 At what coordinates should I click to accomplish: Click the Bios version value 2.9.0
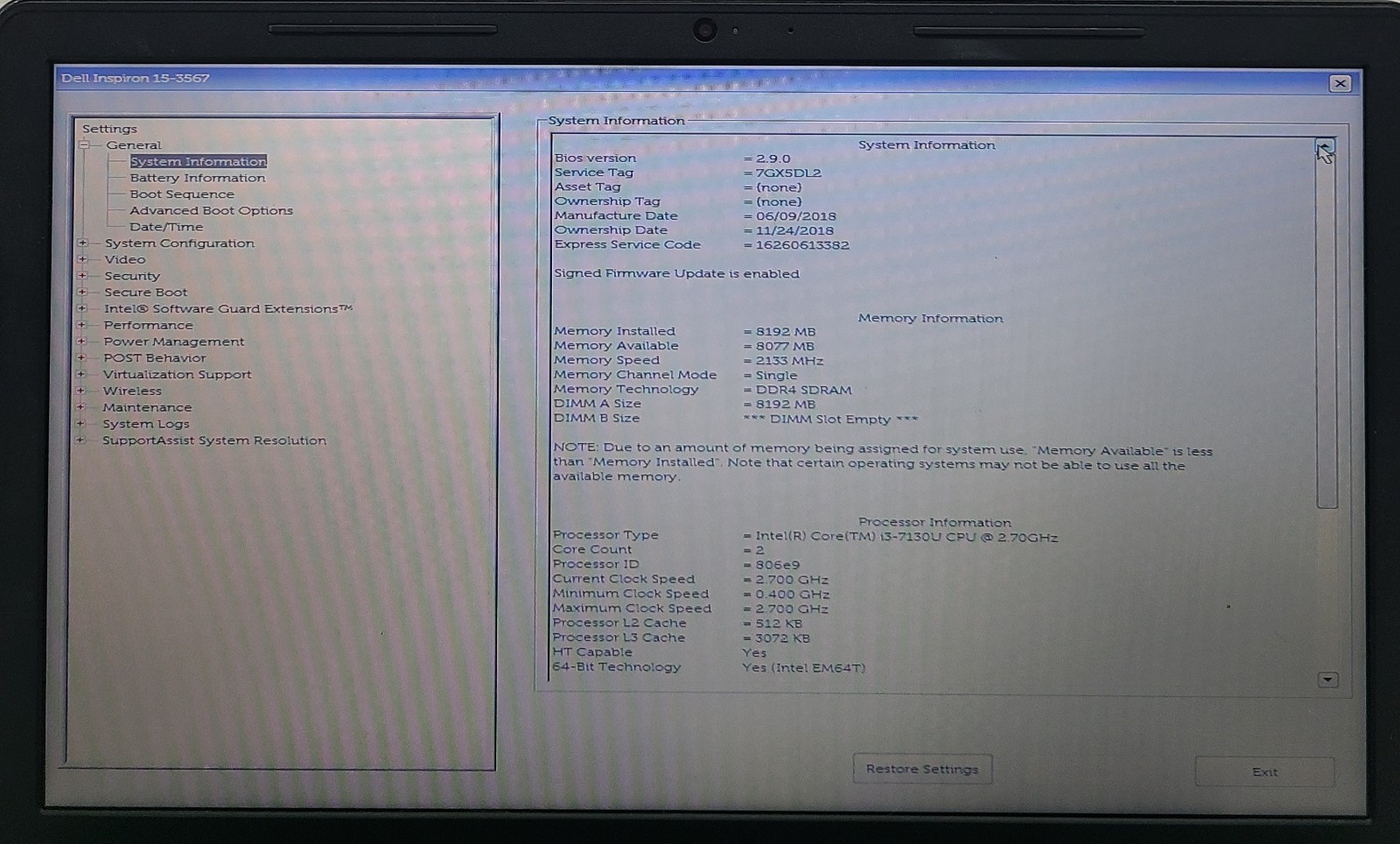(x=773, y=158)
